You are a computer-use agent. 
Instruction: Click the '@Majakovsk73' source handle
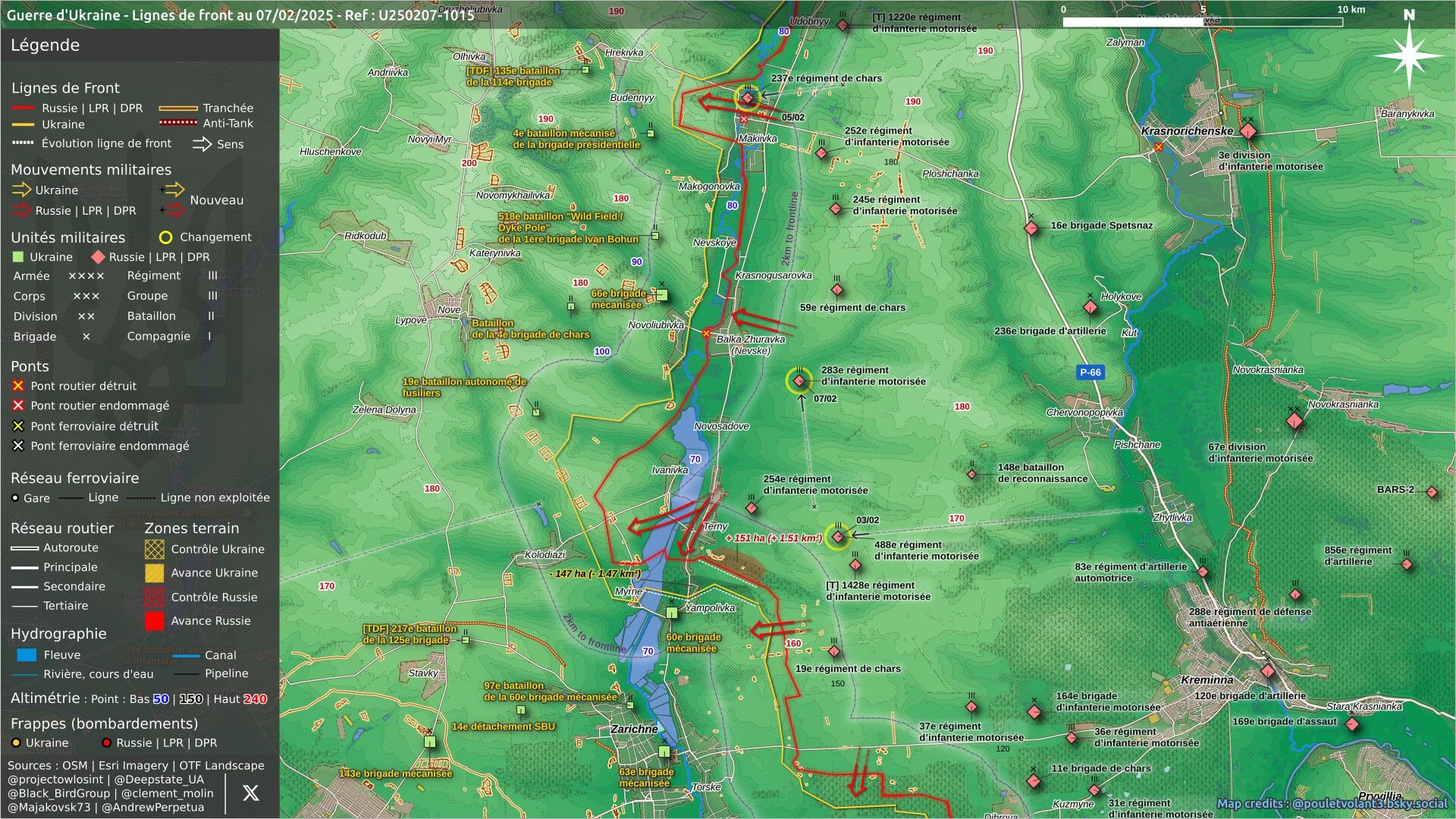(x=49, y=808)
